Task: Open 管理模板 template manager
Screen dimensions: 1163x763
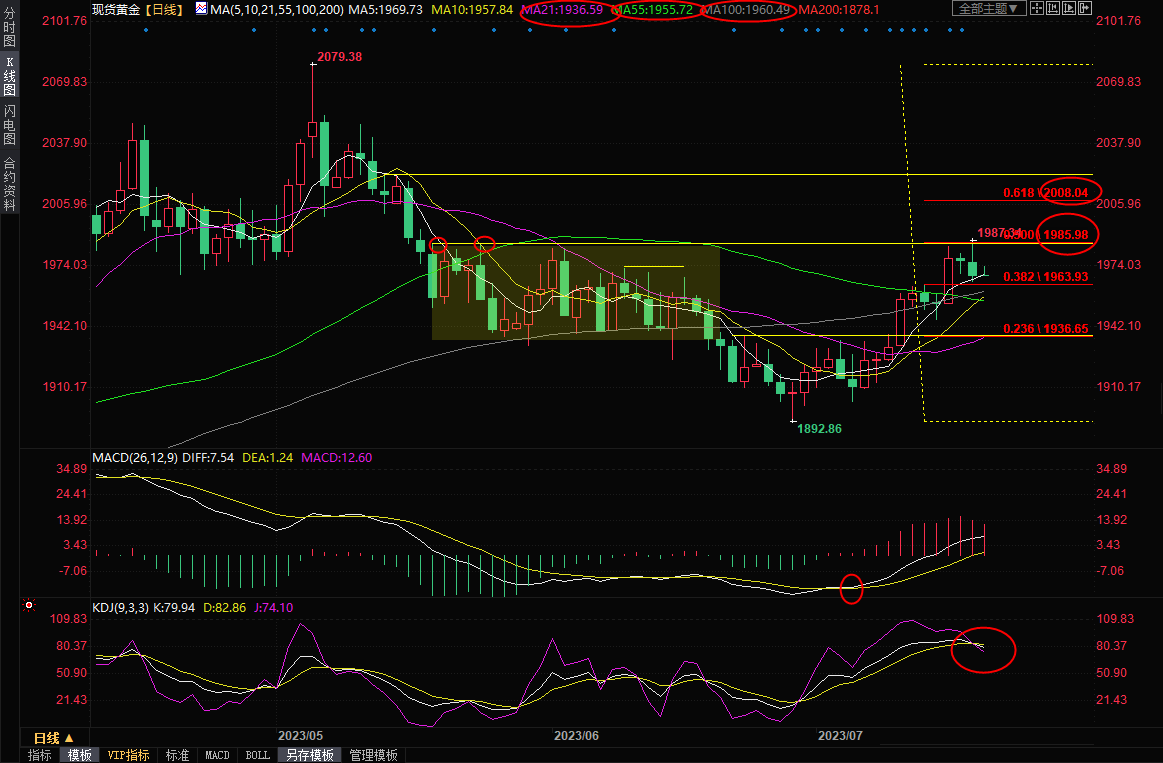Action: (373, 755)
